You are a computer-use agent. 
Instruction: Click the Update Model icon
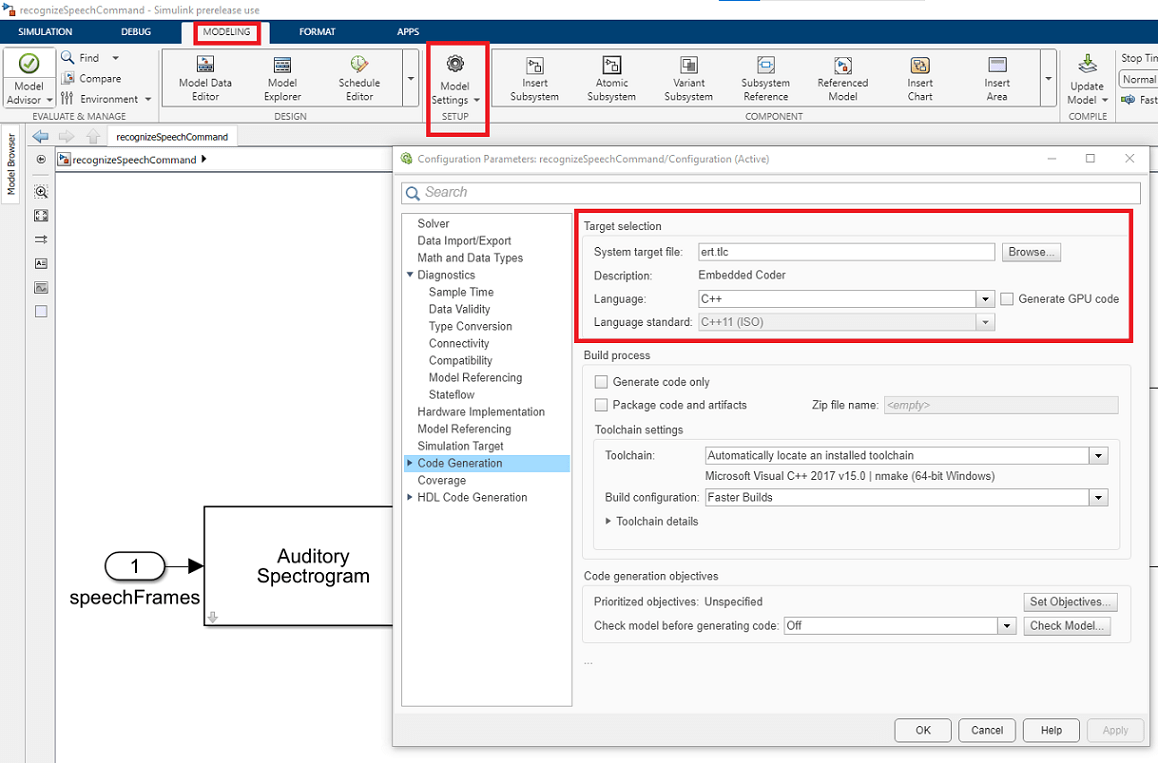[x=1087, y=65]
